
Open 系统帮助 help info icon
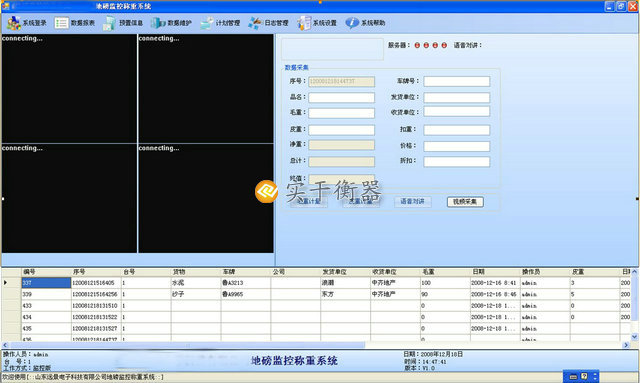tap(352, 23)
